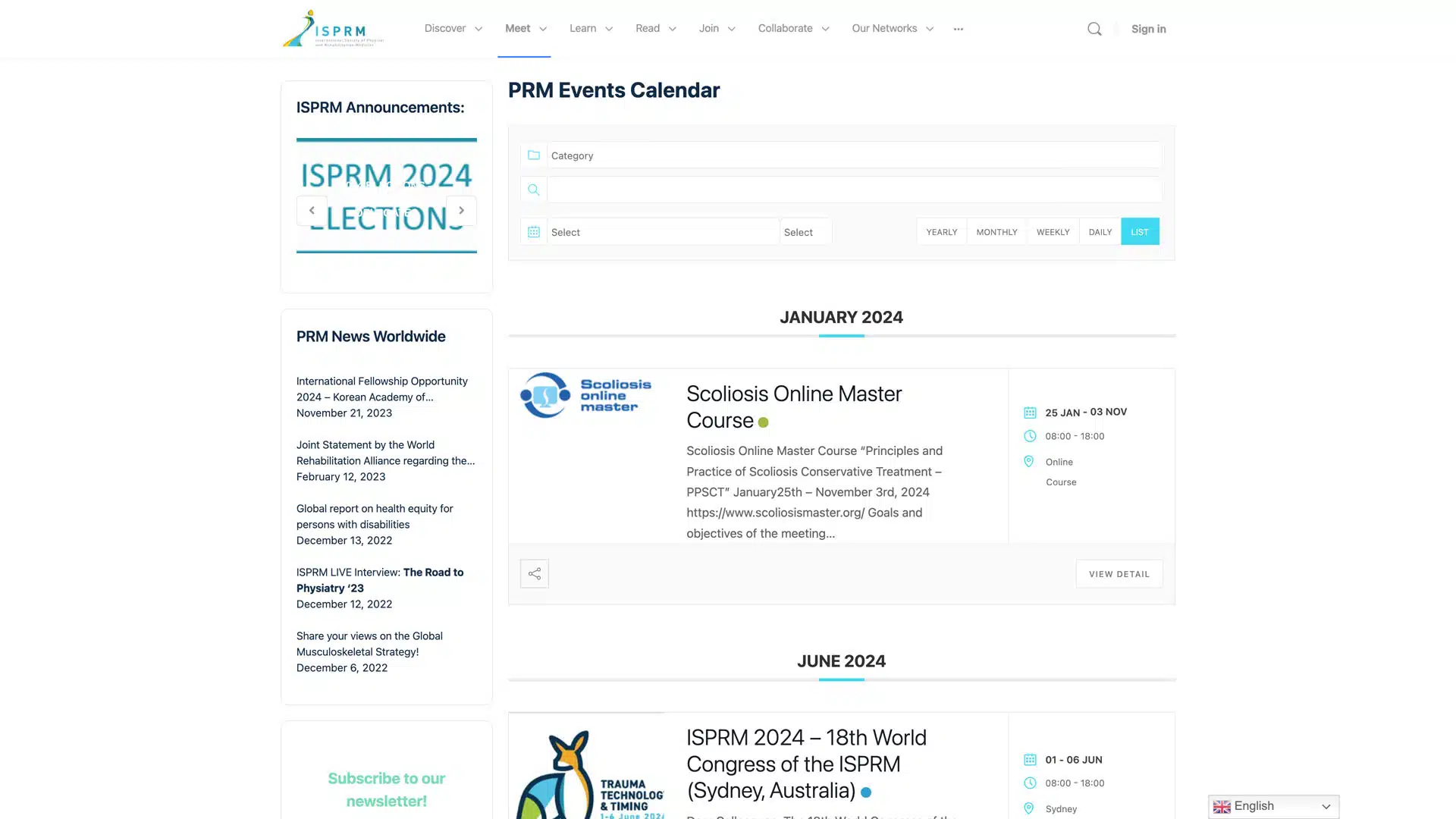This screenshot has height=819, width=1456.
Task: Click the ISPRM logo in the header
Action: pos(334,29)
